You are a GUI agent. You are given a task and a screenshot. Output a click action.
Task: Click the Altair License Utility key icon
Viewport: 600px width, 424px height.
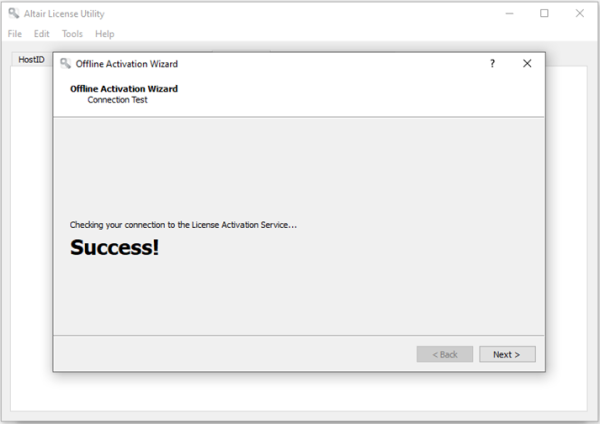pos(14,13)
